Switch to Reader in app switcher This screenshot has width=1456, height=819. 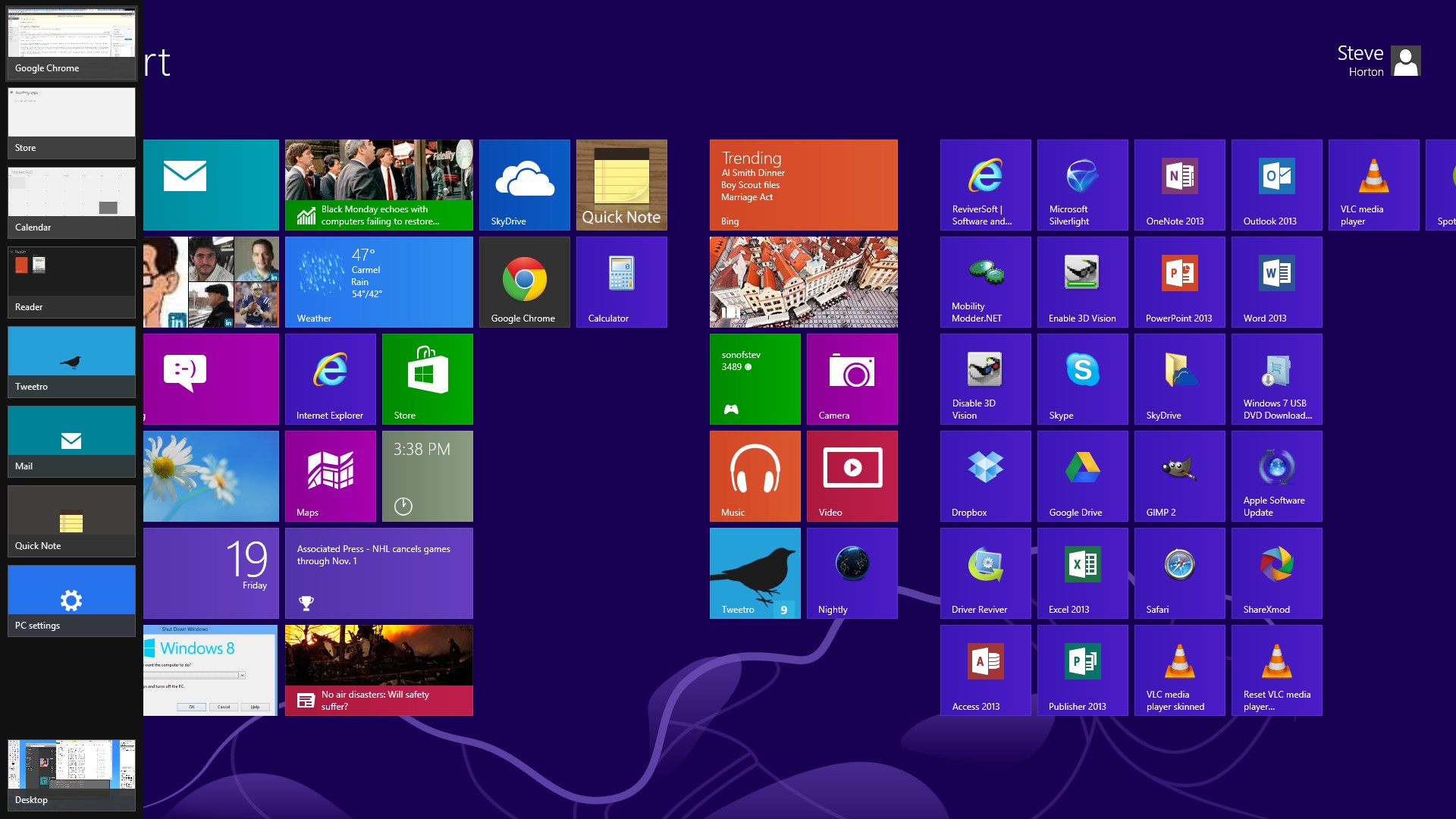pyautogui.click(x=71, y=282)
